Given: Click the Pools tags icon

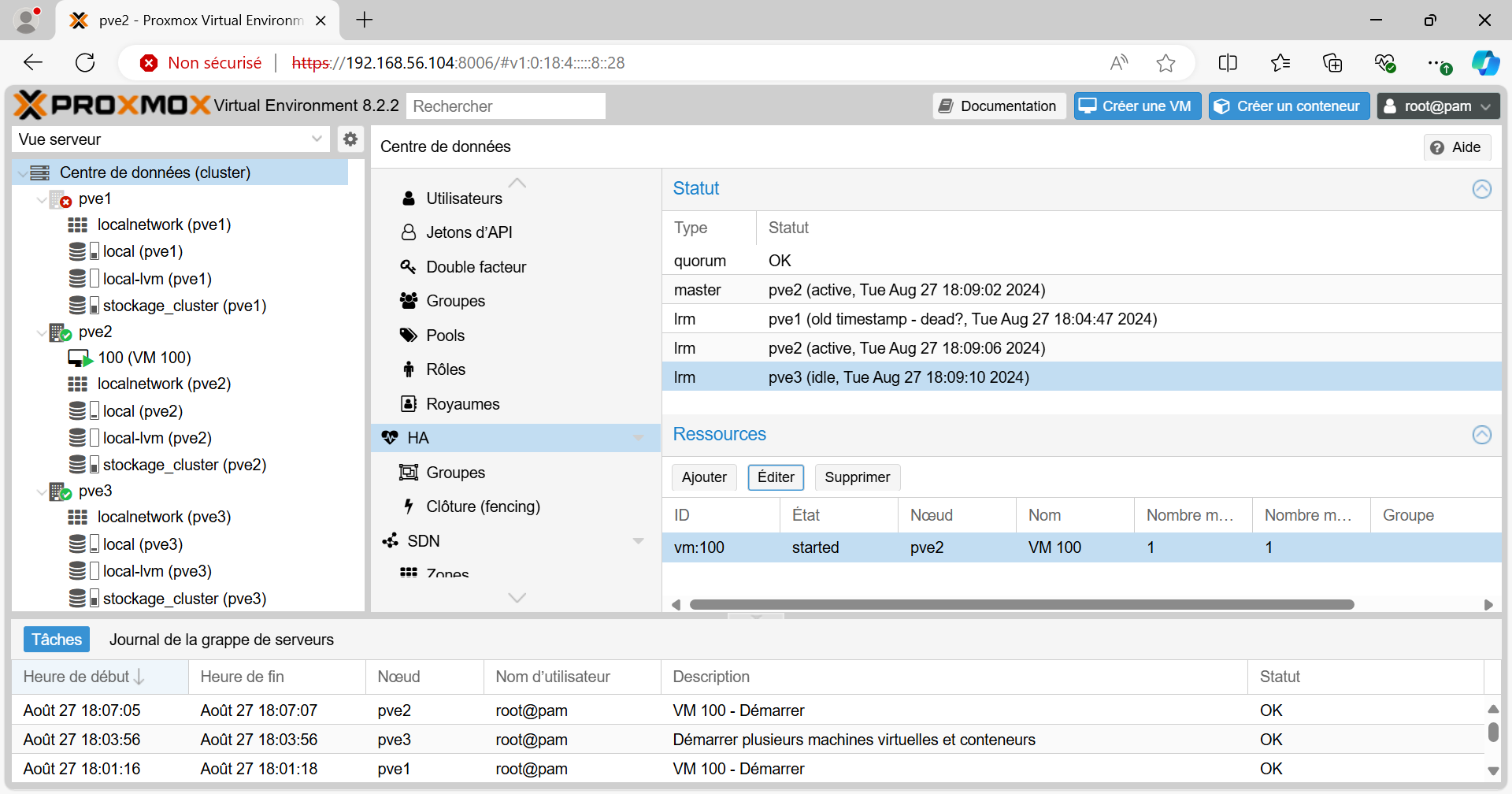Looking at the screenshot, I should [x=409, y=336].
